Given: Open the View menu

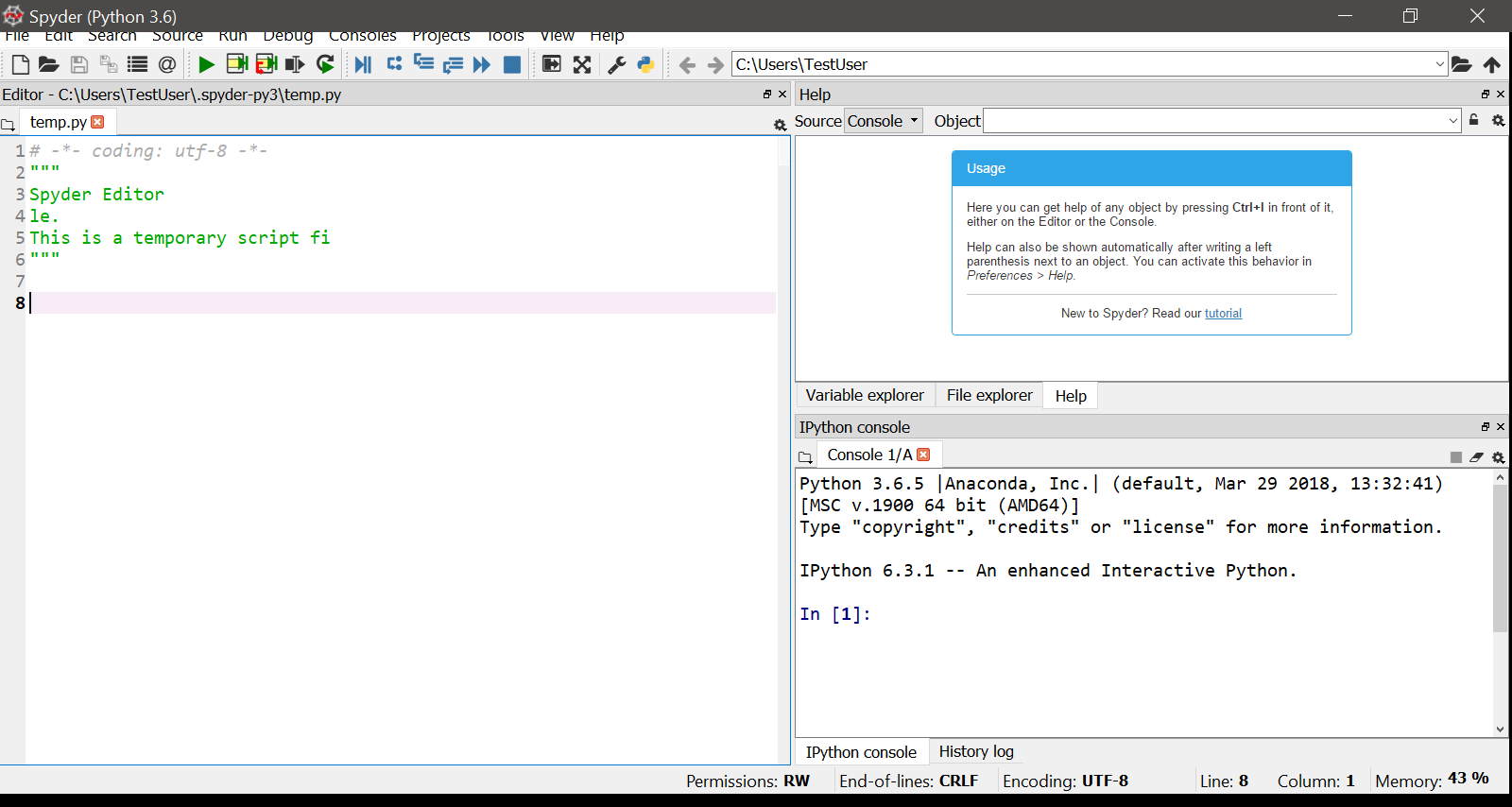Looking at the screenshot, I should (x=558, y=36).
